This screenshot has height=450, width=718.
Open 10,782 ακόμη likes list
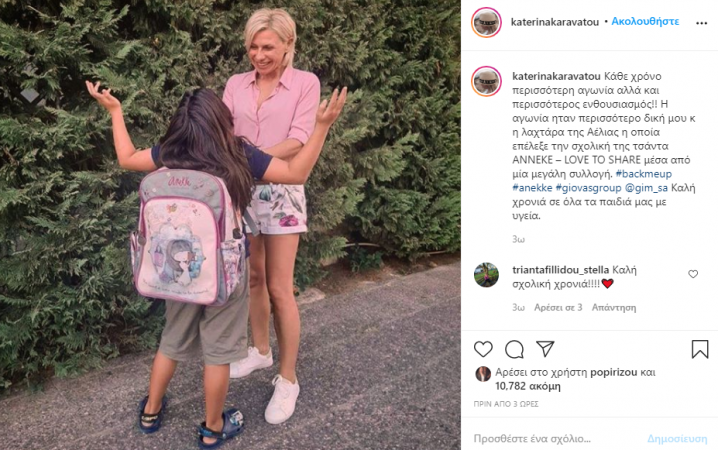point(528,386)
